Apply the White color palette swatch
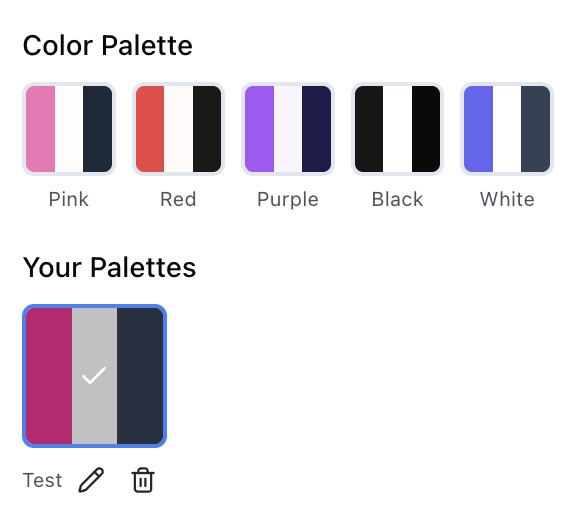Image resolution: width=578 pixels, height=522 pixels. coord(507,129)
